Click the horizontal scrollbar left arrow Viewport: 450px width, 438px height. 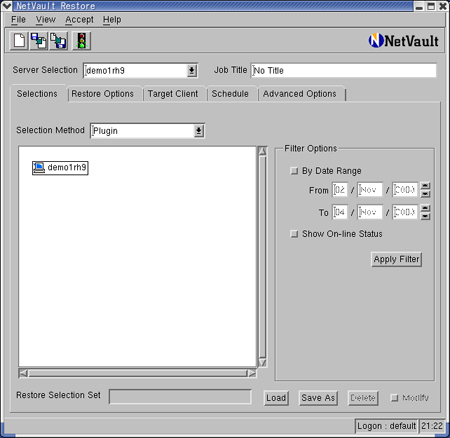(23, 373)
